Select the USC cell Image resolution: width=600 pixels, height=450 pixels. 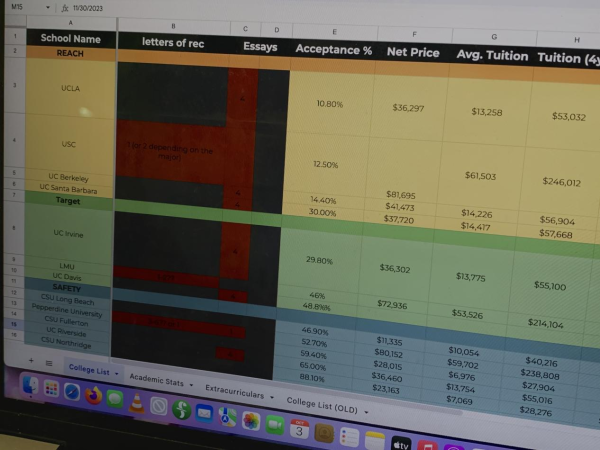click(69, 144)
